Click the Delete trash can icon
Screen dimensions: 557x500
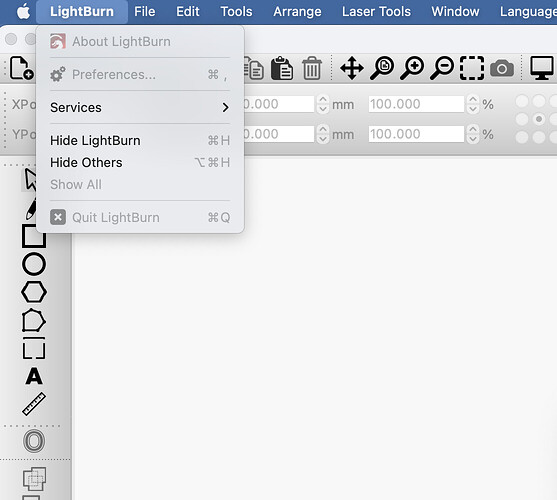click(312, 68)
